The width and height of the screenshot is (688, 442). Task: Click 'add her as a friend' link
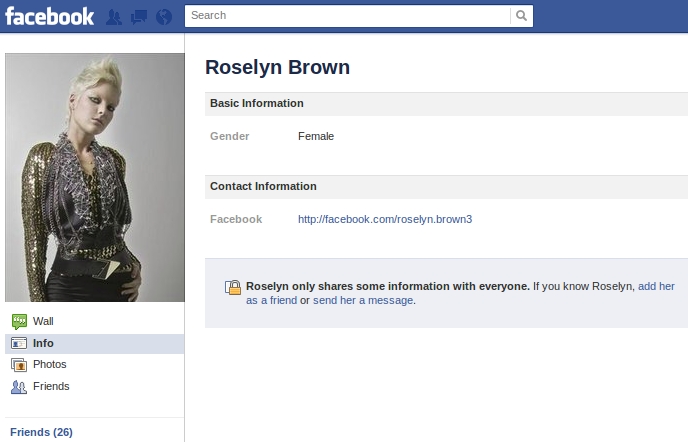(656, 286)
